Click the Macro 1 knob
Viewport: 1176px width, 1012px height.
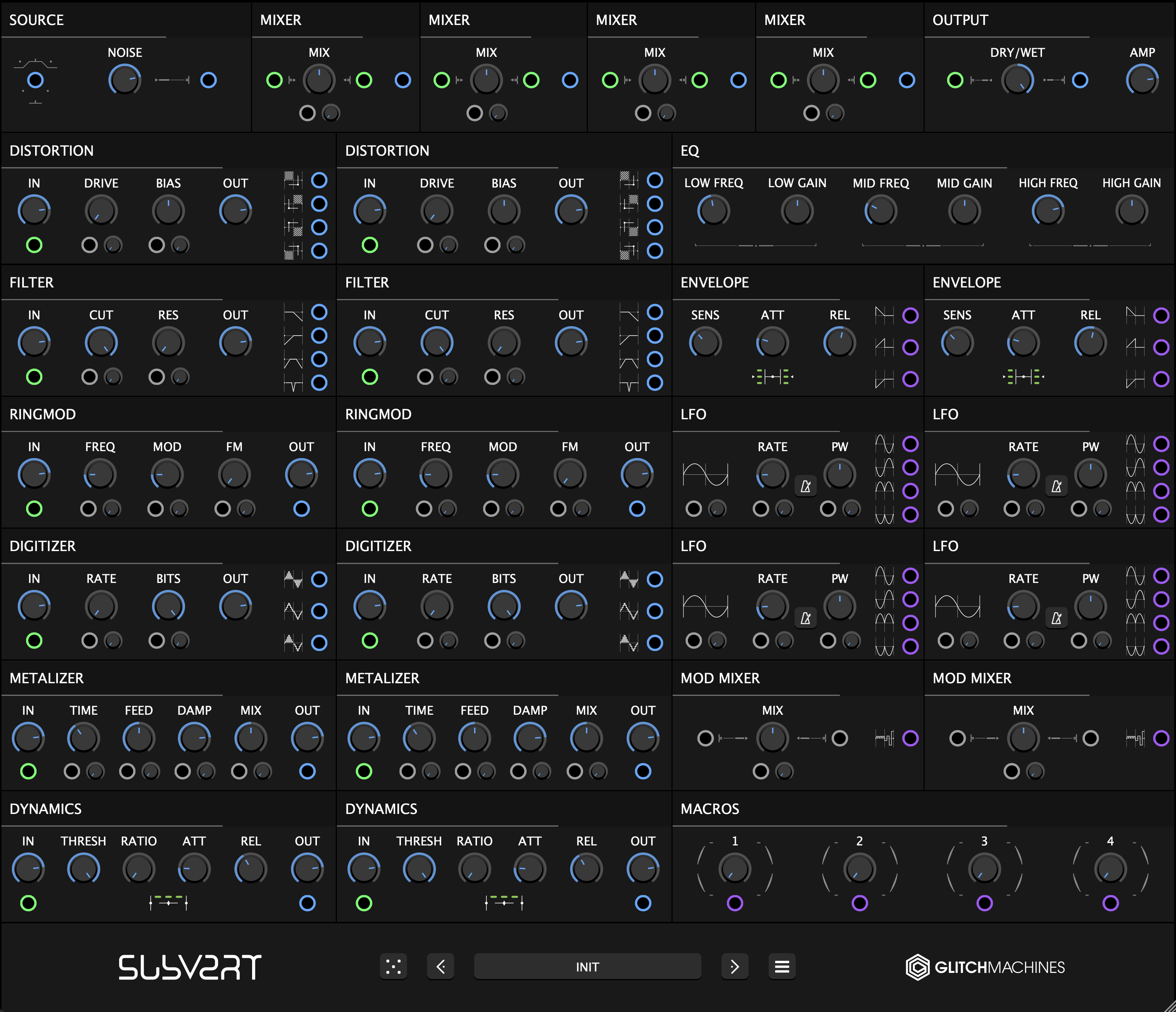[735, 869]
